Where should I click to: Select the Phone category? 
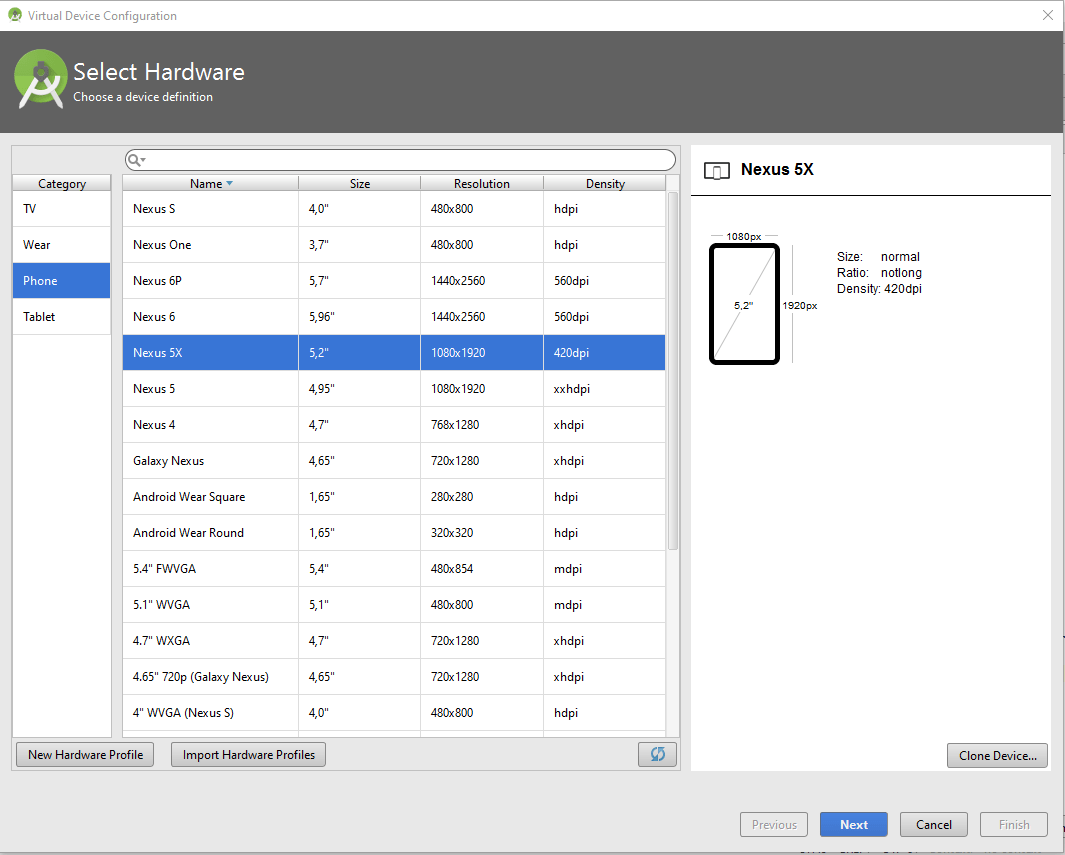pyautogui.click(x=61, y=280)
